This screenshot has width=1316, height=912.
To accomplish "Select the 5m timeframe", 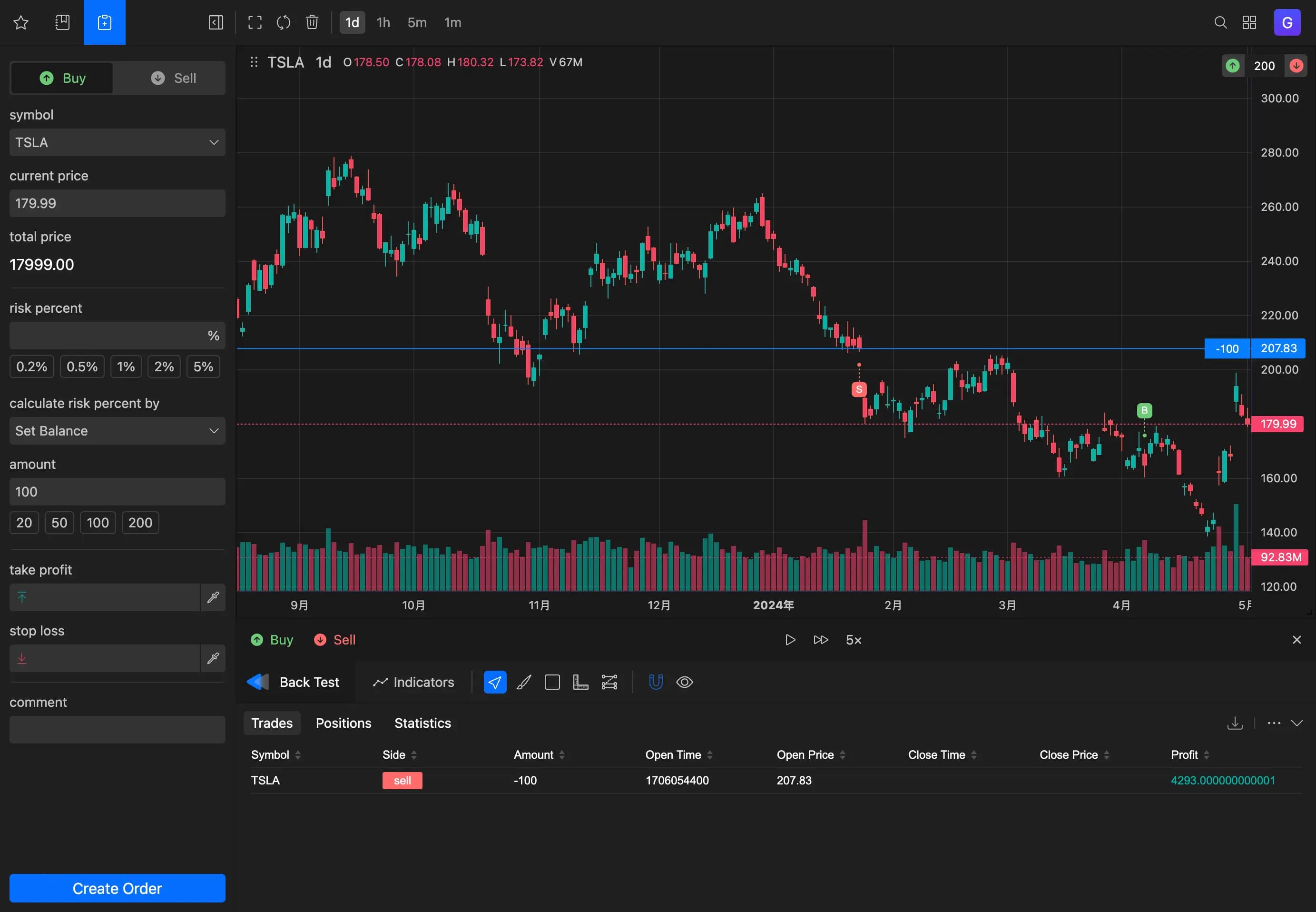I will pyautogui.click(x=417, y=22).
